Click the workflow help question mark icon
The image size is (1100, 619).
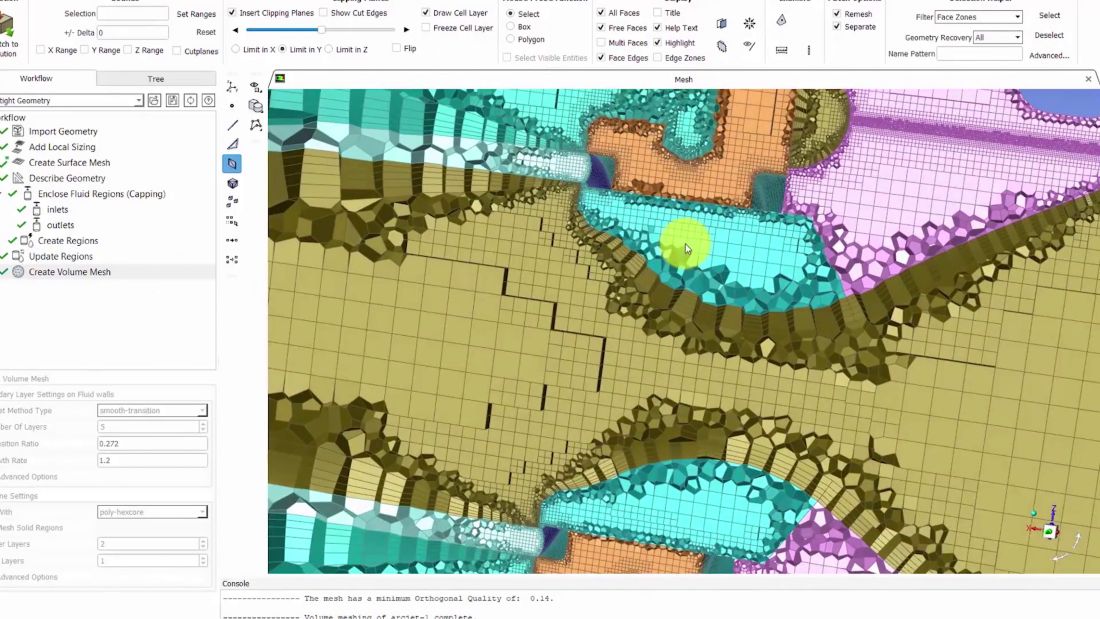point(208,100)
